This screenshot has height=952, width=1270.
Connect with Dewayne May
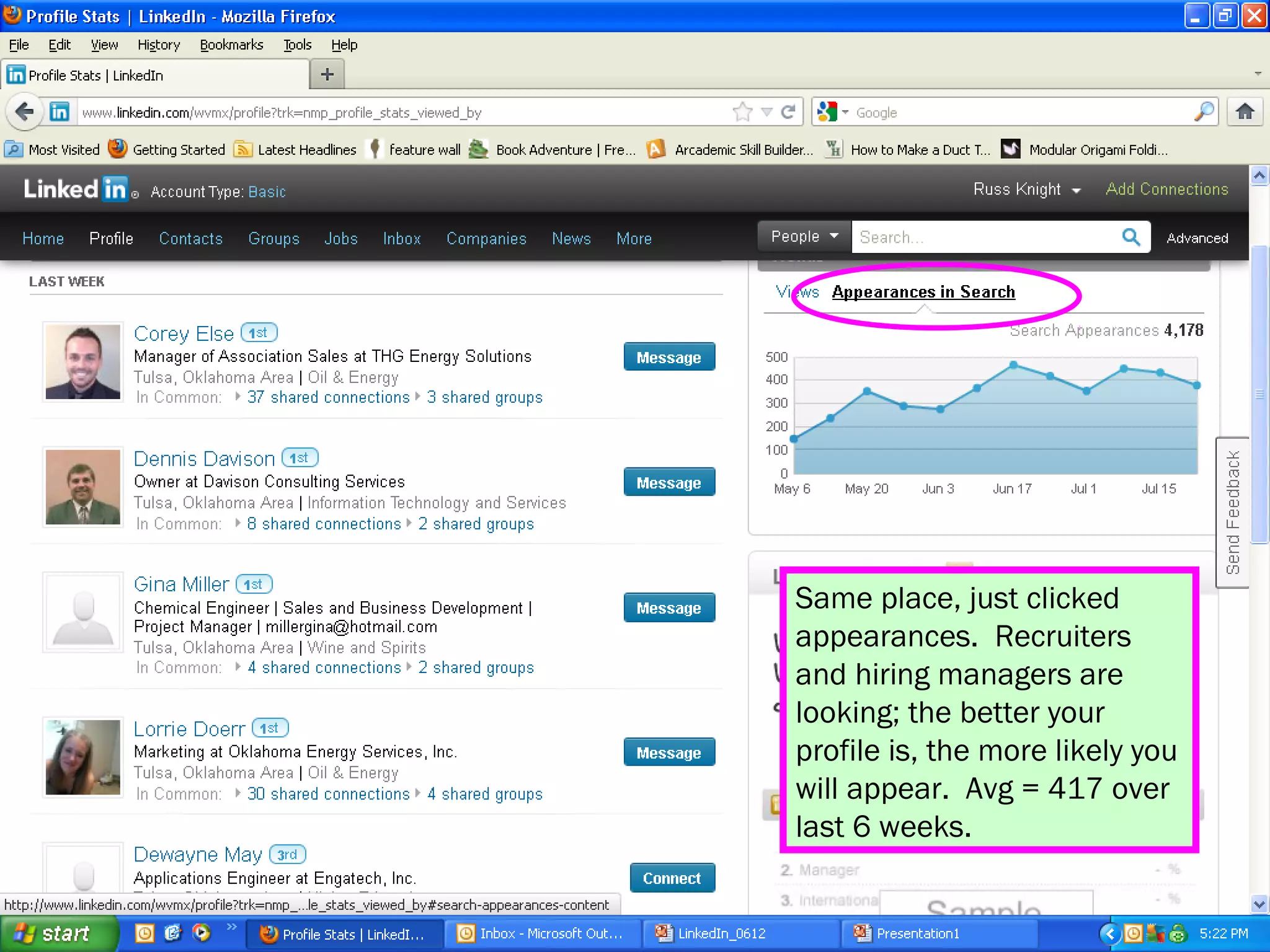(672, 878)
